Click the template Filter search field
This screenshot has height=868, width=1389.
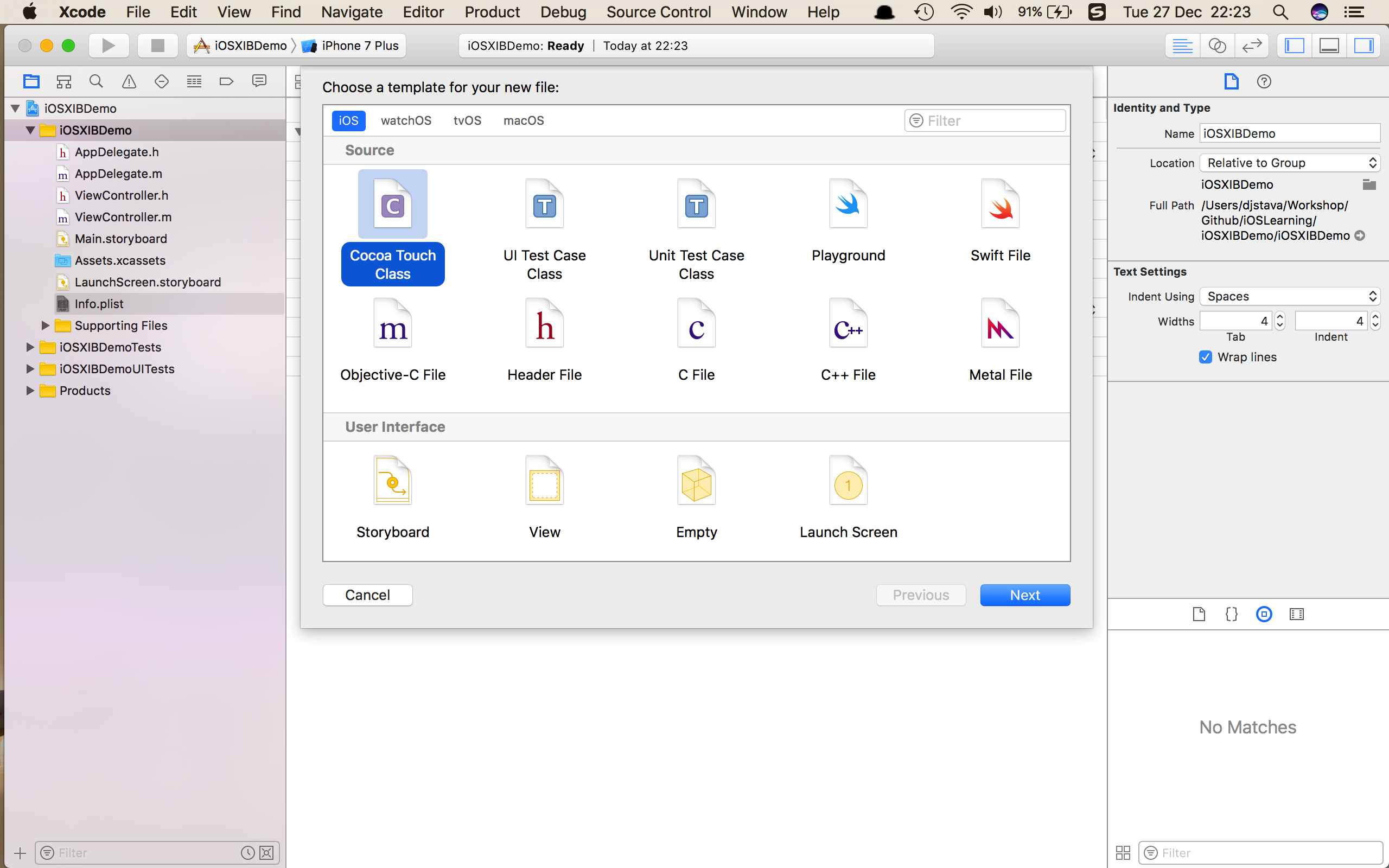[993, 120]
